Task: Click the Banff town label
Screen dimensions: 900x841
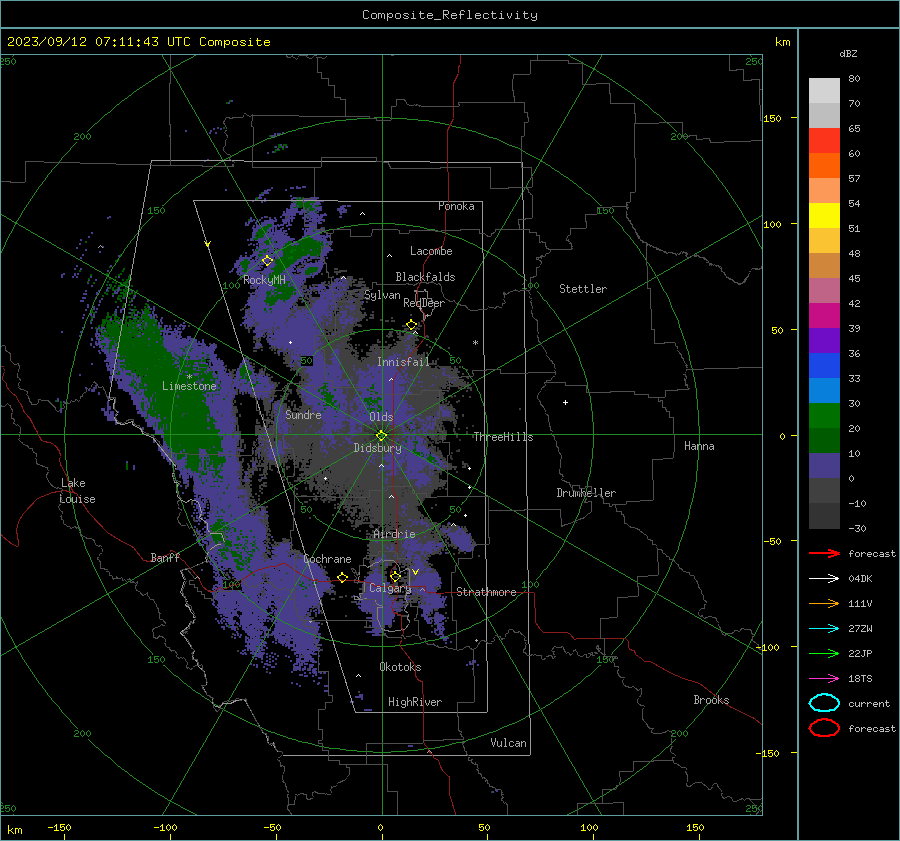Action: pyautogui.click(x=165, y=558)
